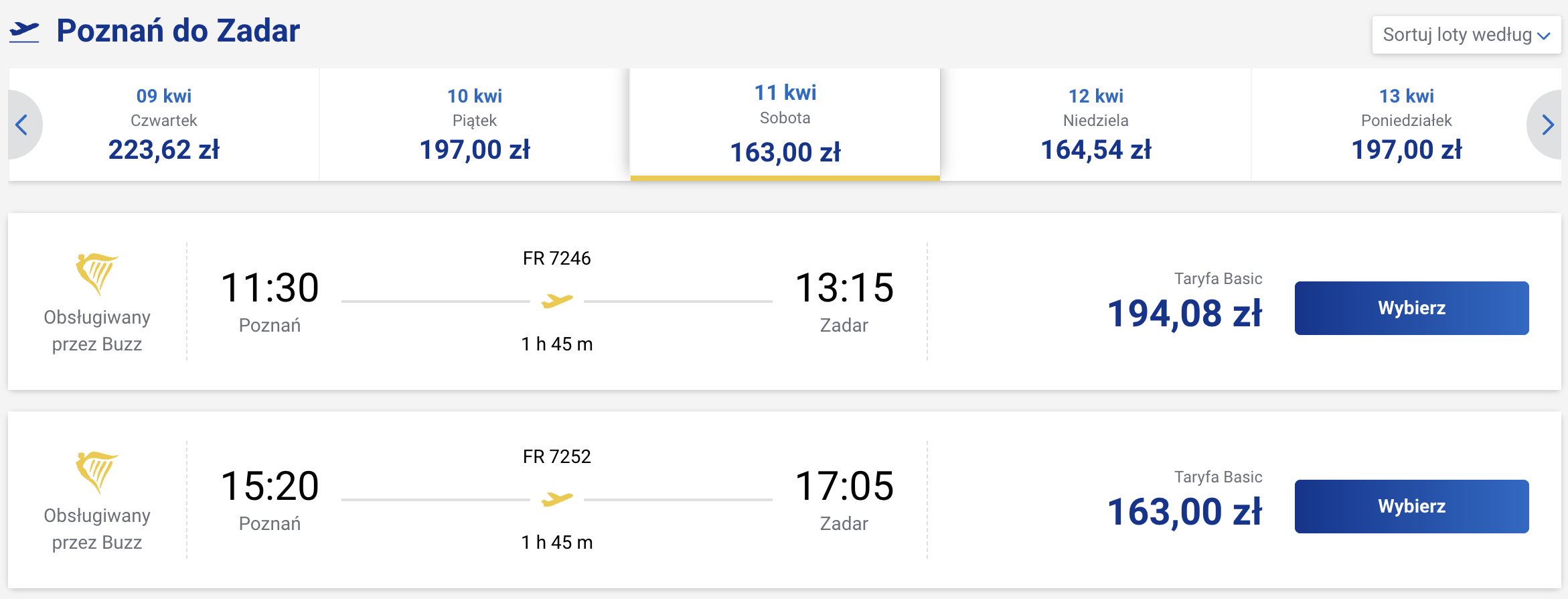Click the departing plane icon beside the title
Screen dimensions: 1568x599
pos(24,31)
